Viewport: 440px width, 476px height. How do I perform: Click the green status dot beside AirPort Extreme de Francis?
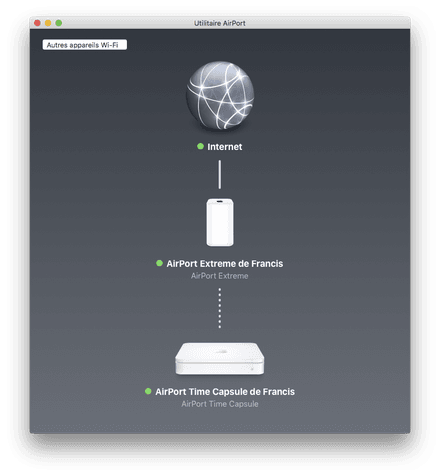point(159,263)
